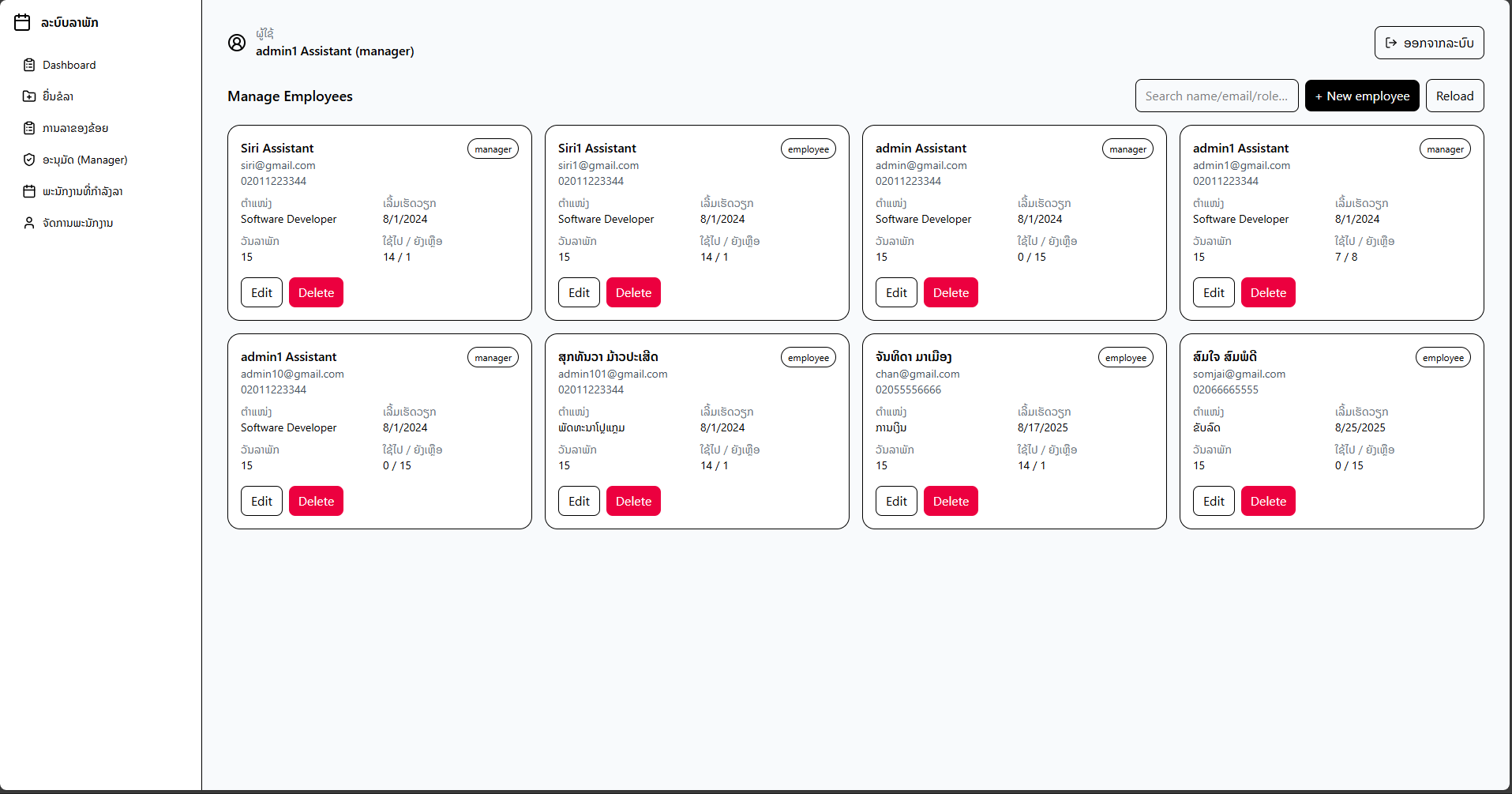
Task: Click the Dashboard clipboard icon
Action: point(29,65)
